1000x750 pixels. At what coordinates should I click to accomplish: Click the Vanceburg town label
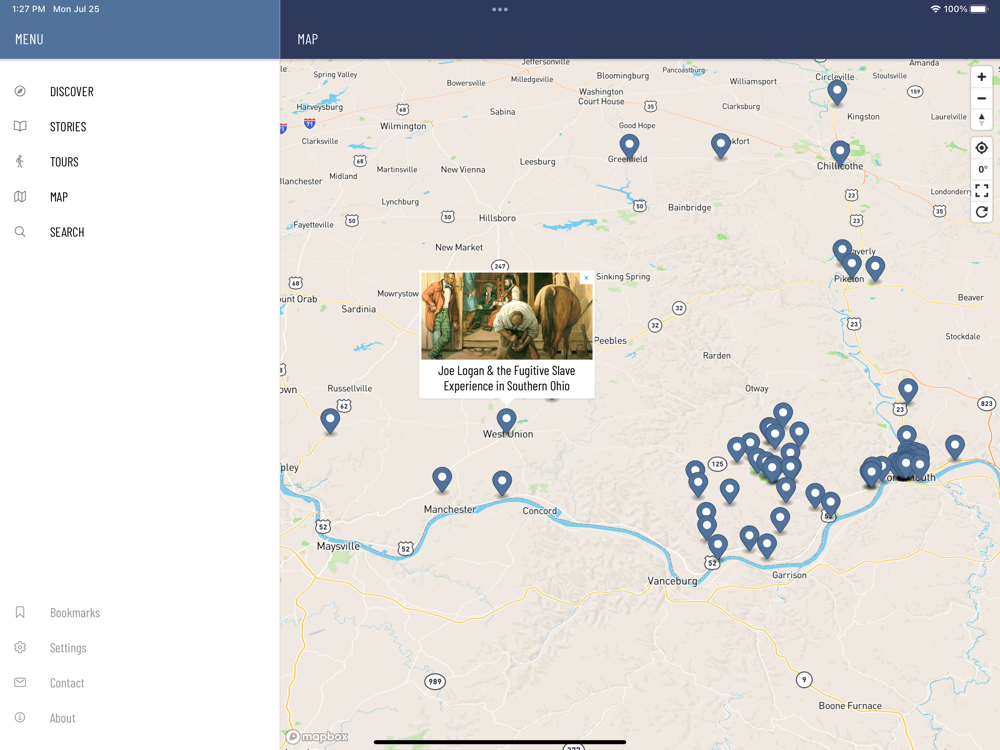point(672,581)
